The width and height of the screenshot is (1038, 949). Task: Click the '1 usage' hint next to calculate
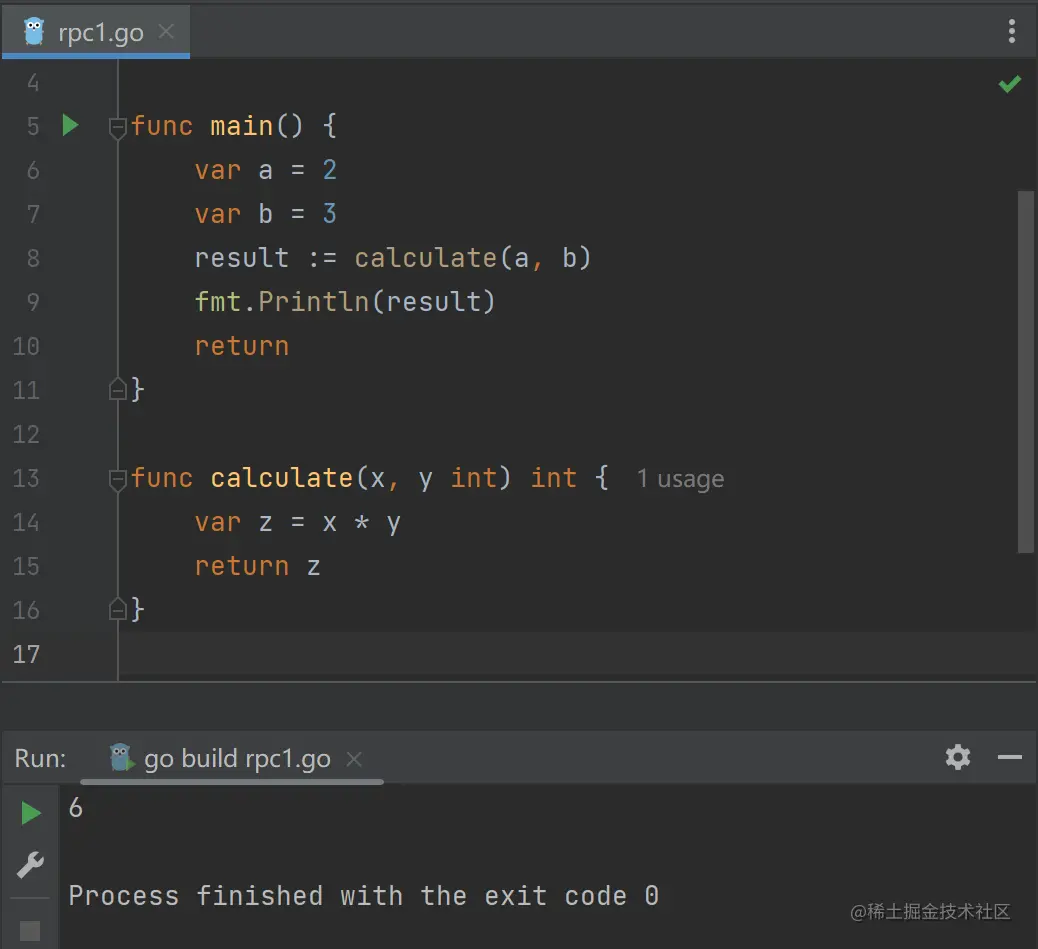tap(680, 478)
